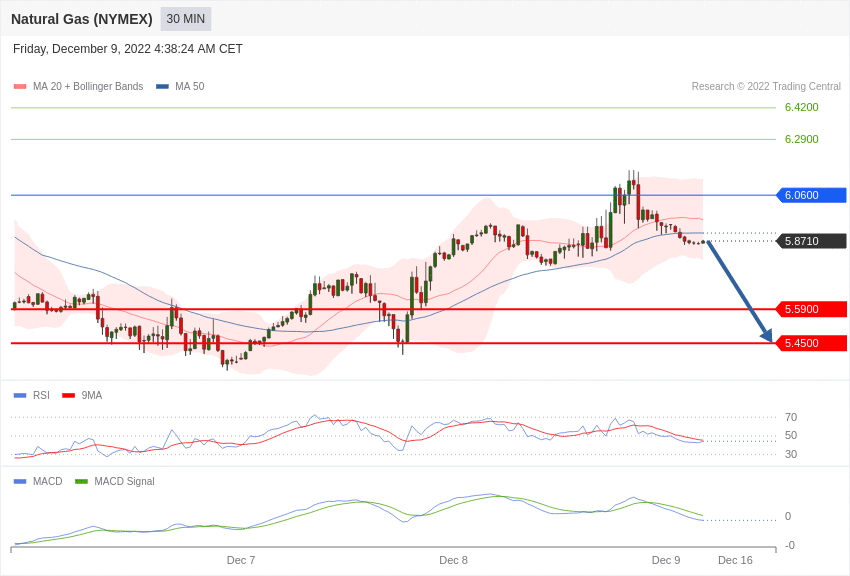Click the Natural Gas (NYMEX) title

(82, 19)
